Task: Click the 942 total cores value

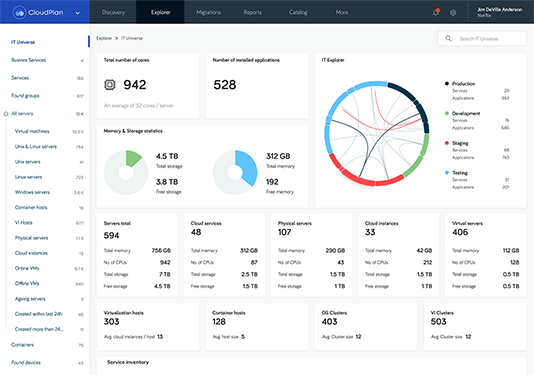Action: pos(135,85)
